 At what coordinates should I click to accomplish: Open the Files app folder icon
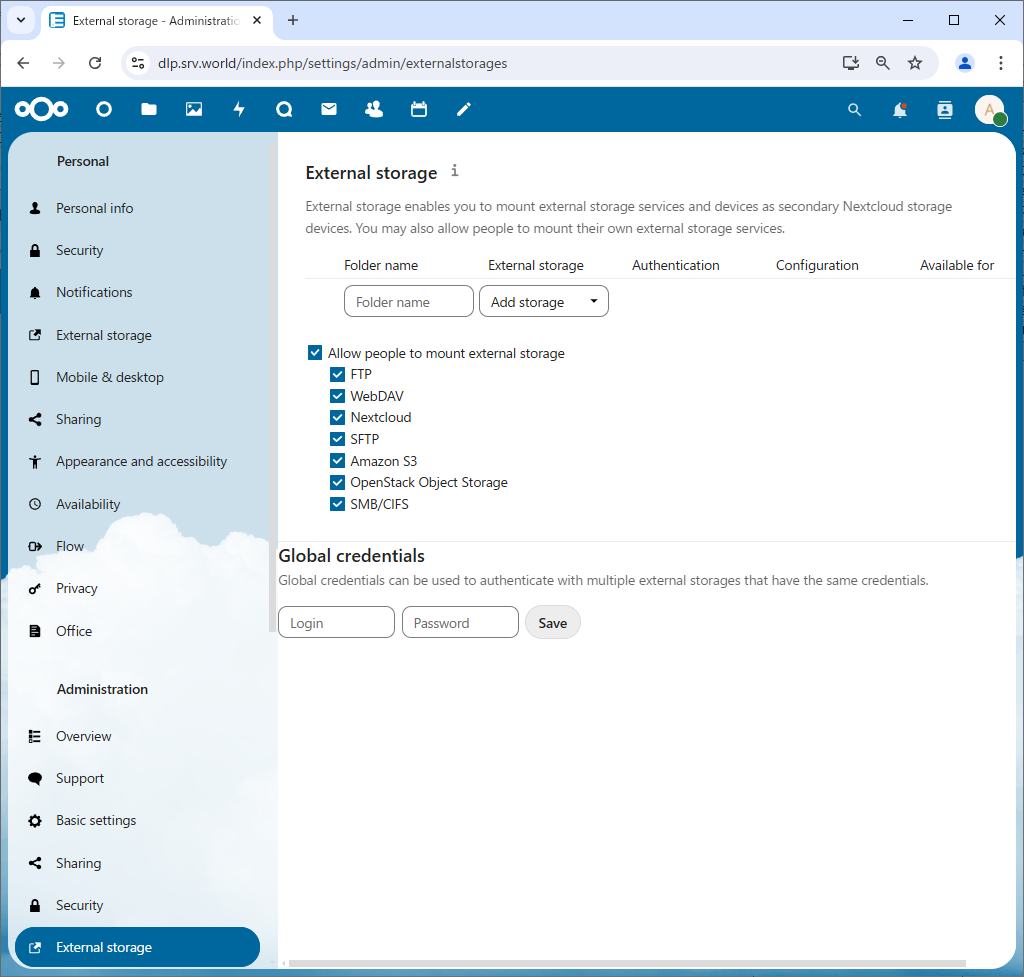[149, 110]
